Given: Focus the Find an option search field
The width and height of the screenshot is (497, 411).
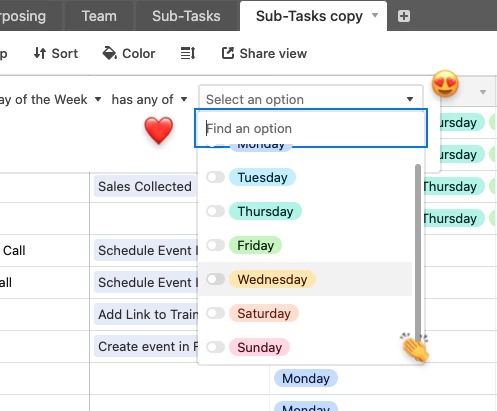Looking at the screenshot, I should pos(311,128).
